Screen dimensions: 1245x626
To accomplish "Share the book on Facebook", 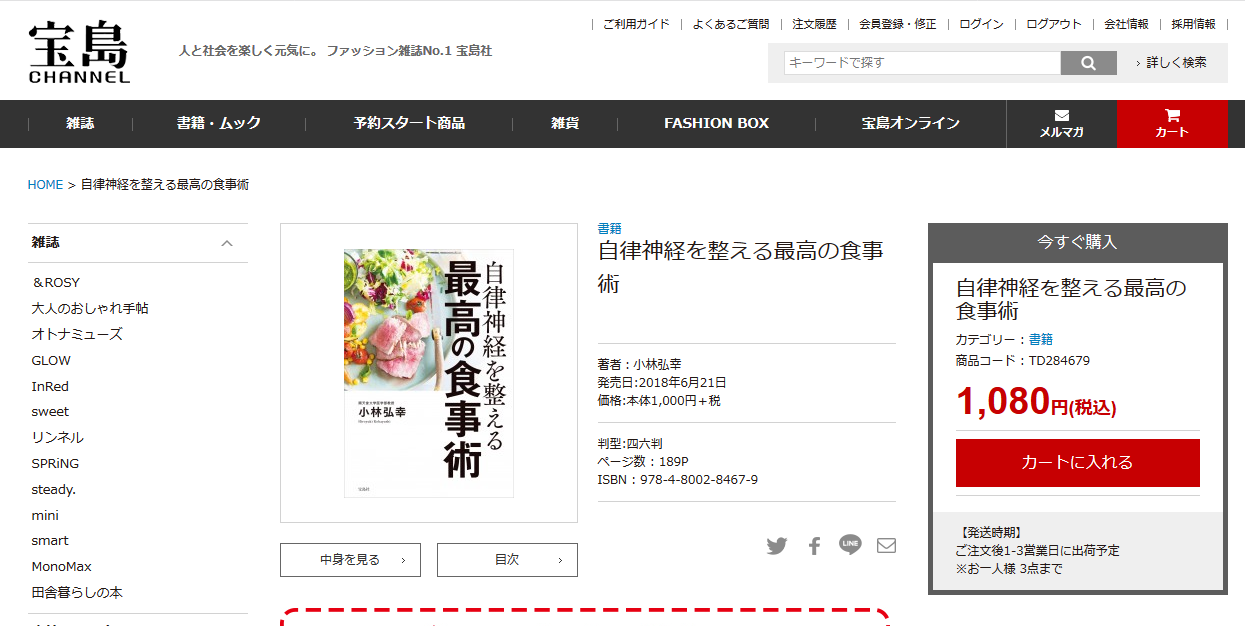I will (x=814, y=546).
